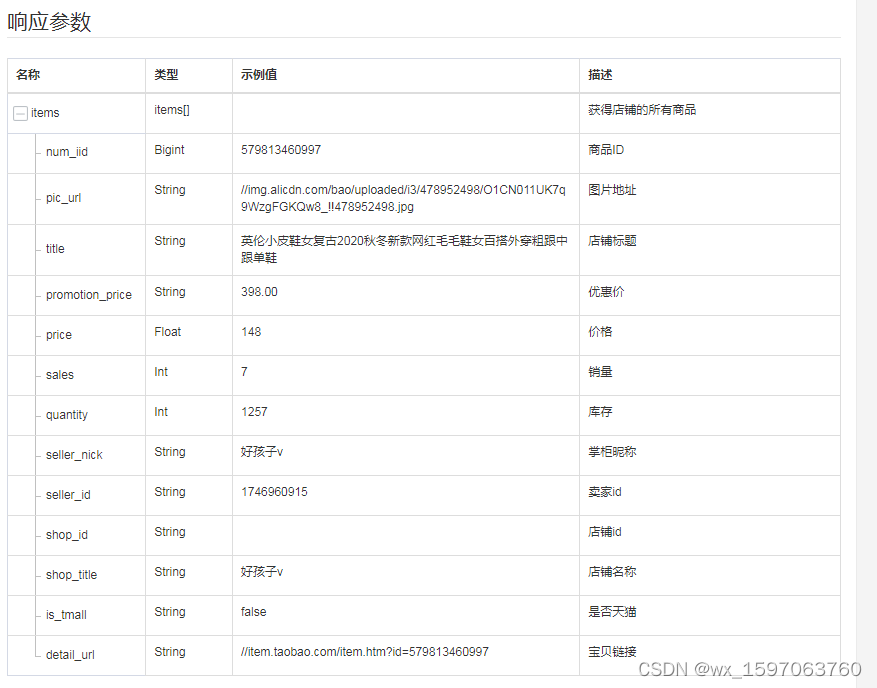Image resolution: width=877 pixels, height=688 pixels.
Task: Click the description 获得店铺的所有商品
Action: click(x=642, y=110)
